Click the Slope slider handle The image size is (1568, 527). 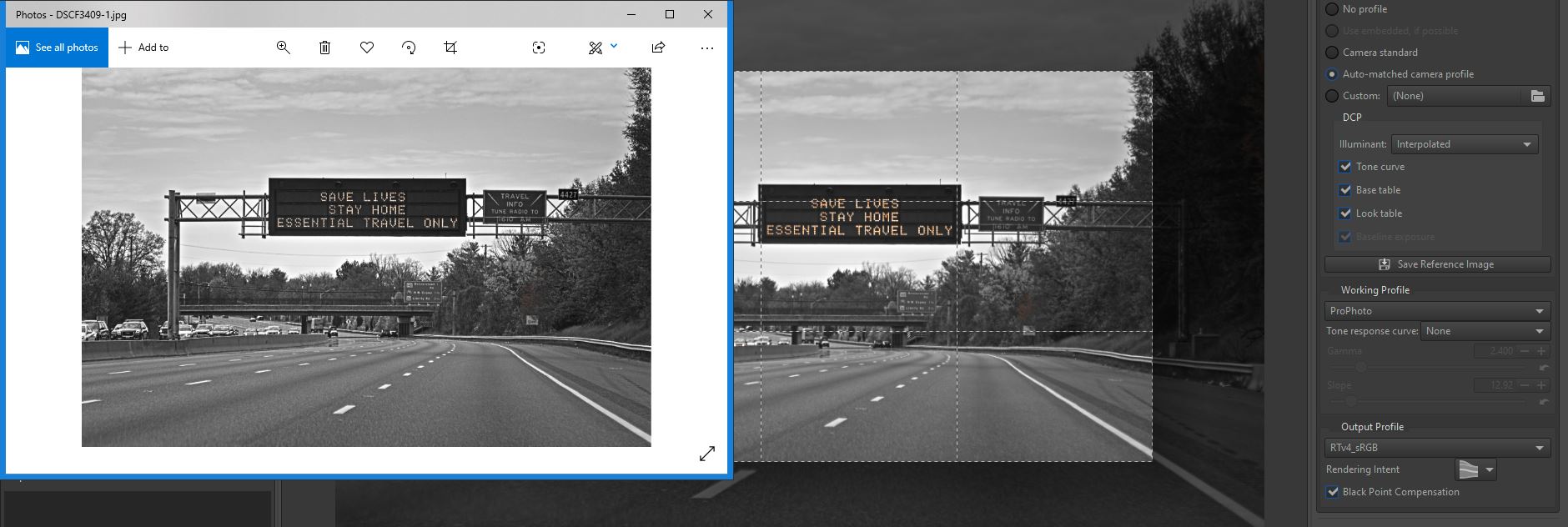tap(1350, 402)
